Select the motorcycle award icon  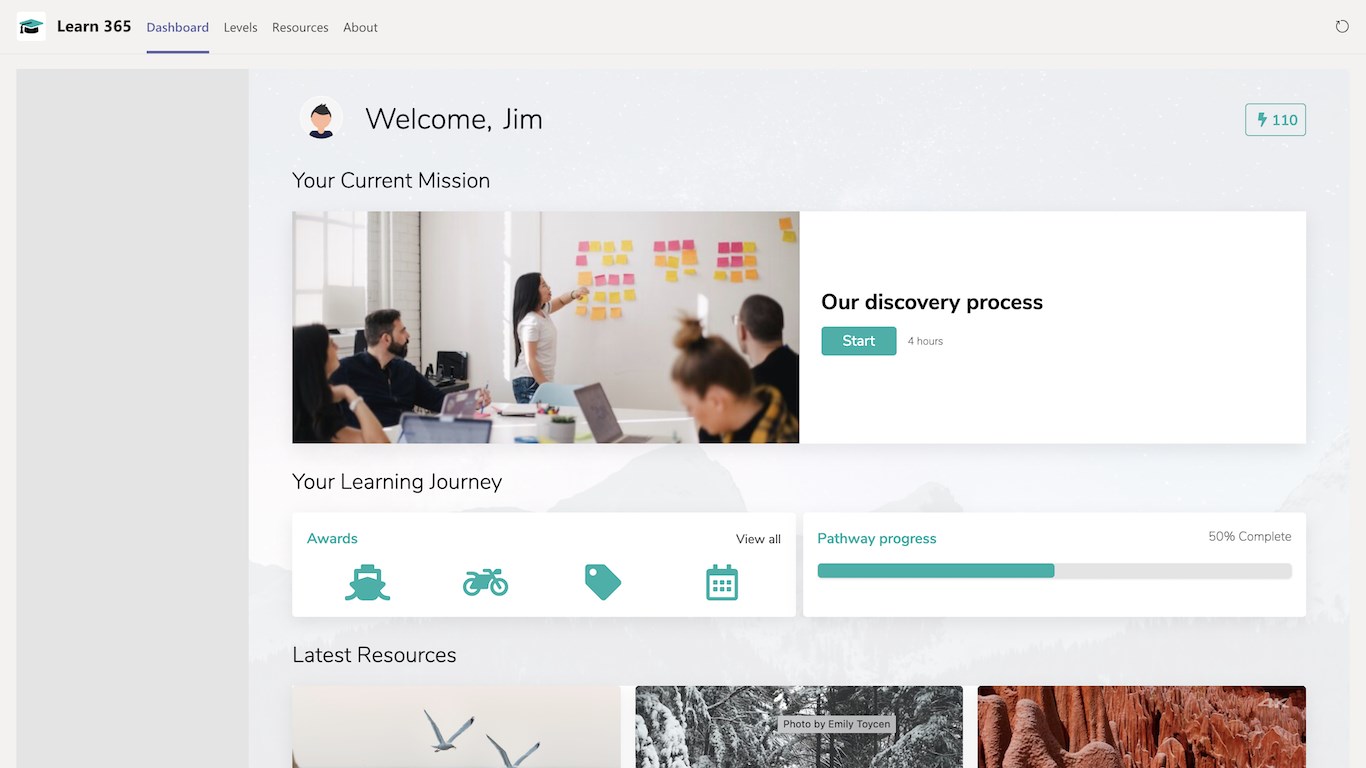tap(486, 581)
